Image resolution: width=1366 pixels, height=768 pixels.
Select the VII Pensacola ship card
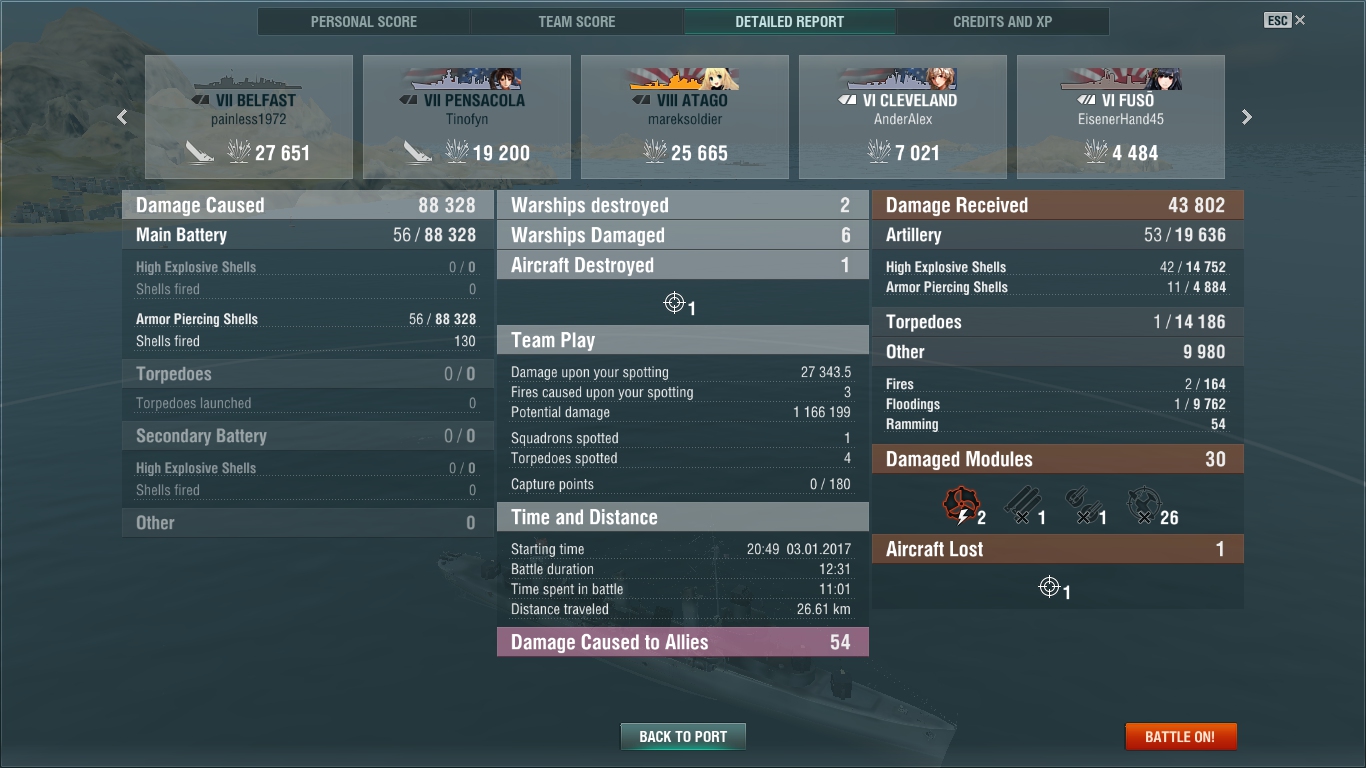point(467,117)
